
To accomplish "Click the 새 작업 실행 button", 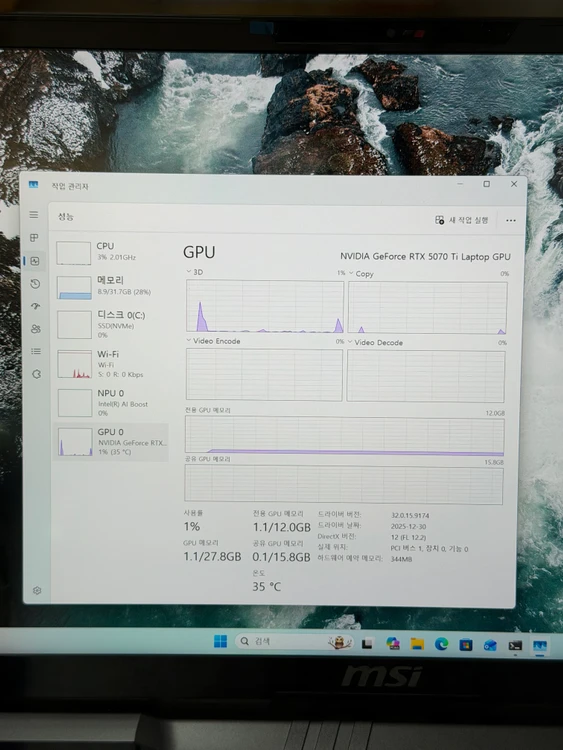I will click(462, 220).
